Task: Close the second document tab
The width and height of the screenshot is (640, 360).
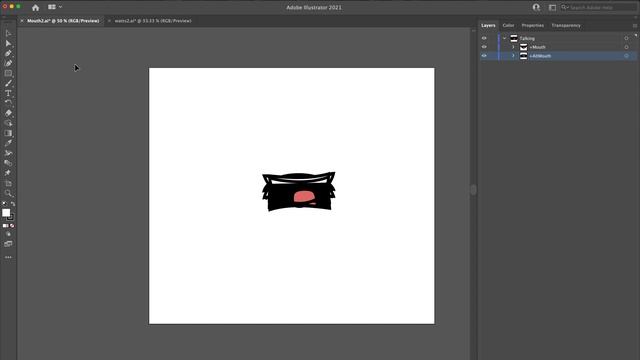Action: 109,21
